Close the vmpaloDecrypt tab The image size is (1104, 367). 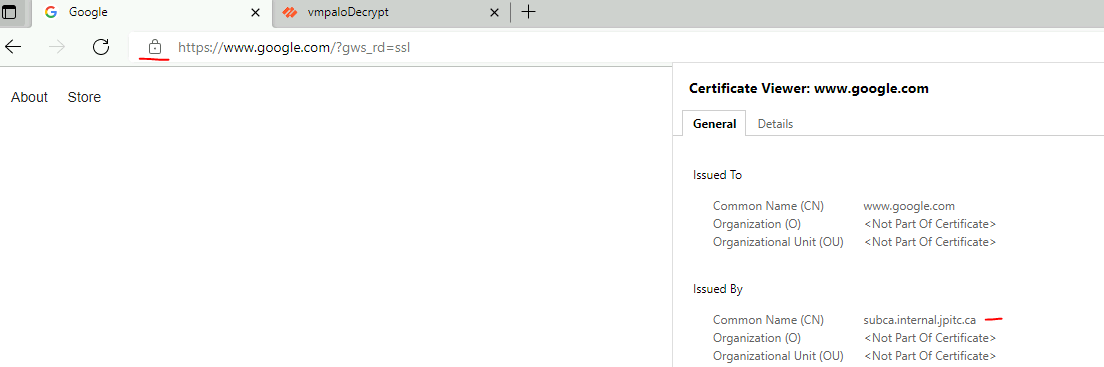tap(495, 13)
